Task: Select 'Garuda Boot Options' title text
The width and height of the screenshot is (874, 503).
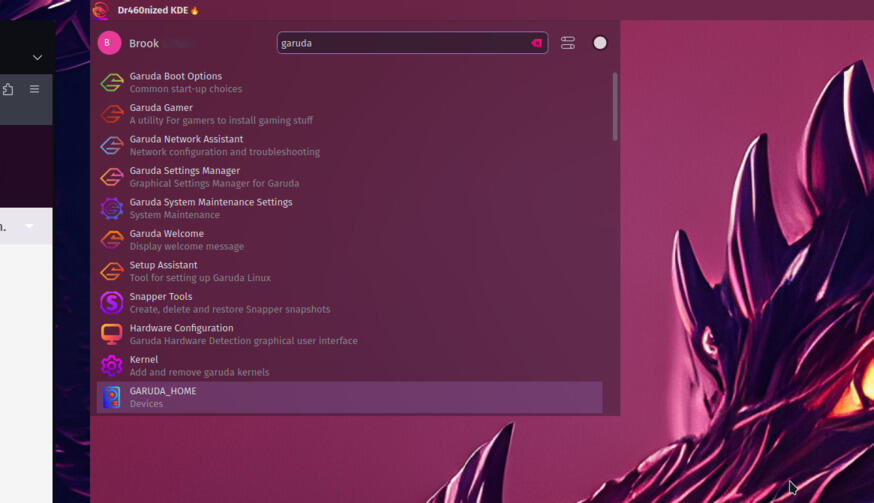Action: coord(176,76)
